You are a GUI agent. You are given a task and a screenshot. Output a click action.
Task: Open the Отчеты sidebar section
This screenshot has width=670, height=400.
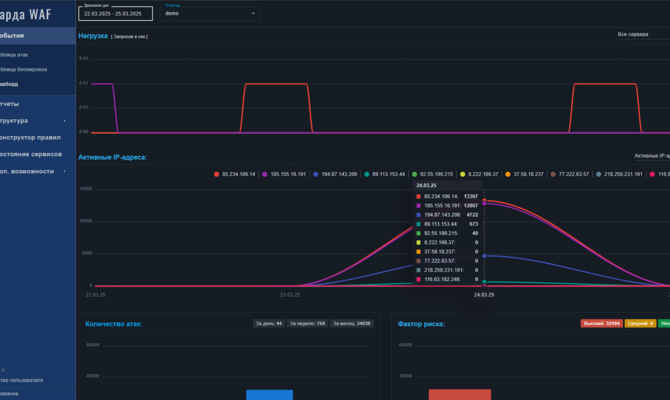pos(9,104)
